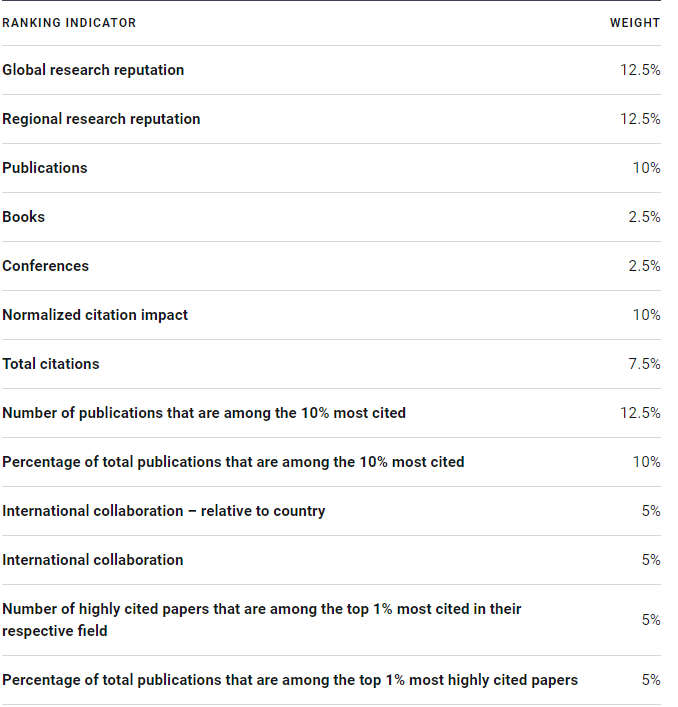Click the Total citations label
This screenshot has height=707, width=678.
coord(50,364)
